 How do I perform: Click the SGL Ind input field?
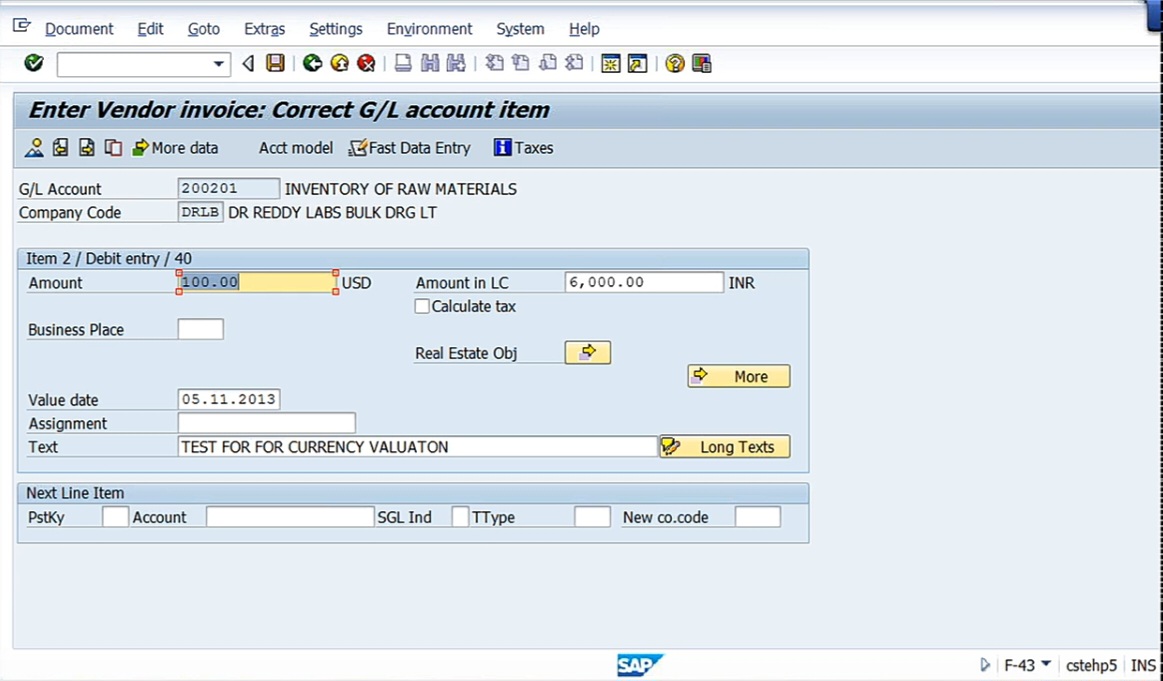460,517
